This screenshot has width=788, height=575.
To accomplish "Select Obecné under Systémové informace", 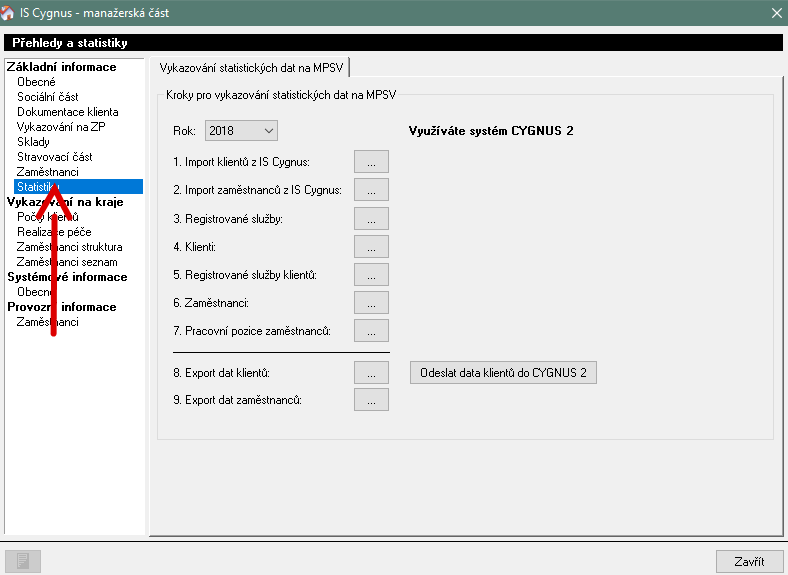I will 35,292.
